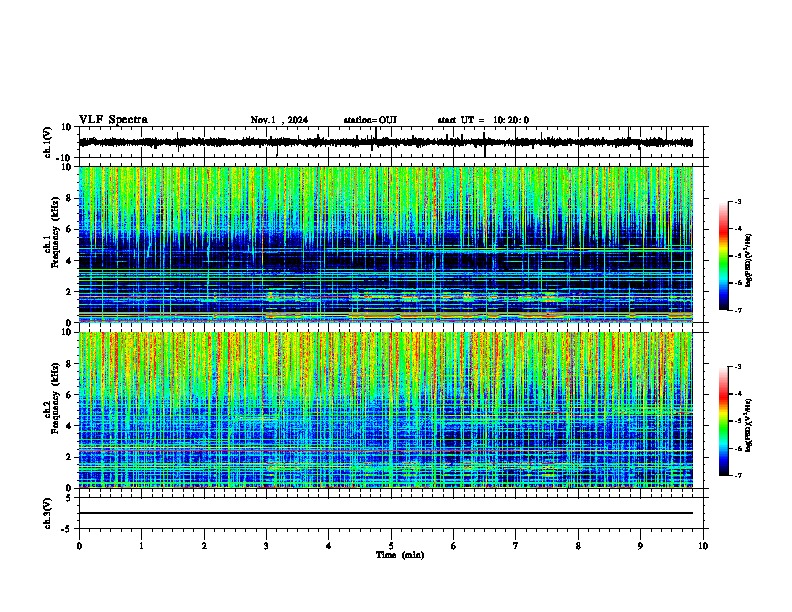Viewport: 792px width, 612px height.
Task: Click time axis tick label '1'
Action: [141, 546]
